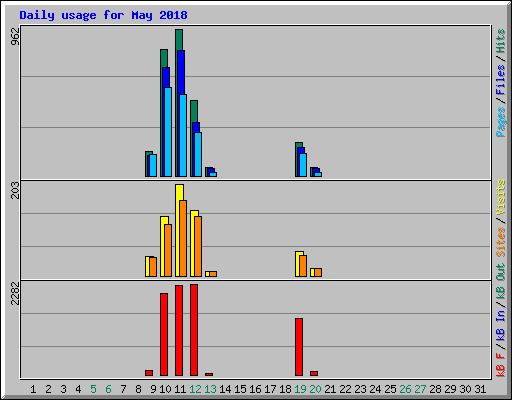Click day label 9 on x-axis
Image resolution: width=512 pixels, height=400 pixels.
[x=153, y=389]
